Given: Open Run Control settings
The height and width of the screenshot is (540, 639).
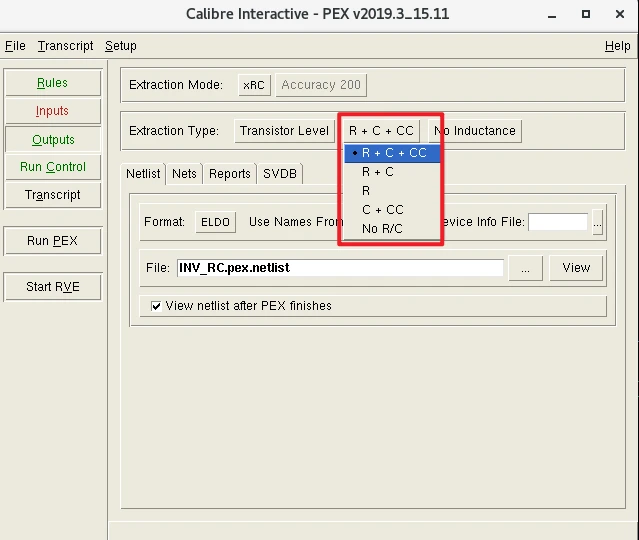Looking at the screenshot, I should tap(53, 167).
